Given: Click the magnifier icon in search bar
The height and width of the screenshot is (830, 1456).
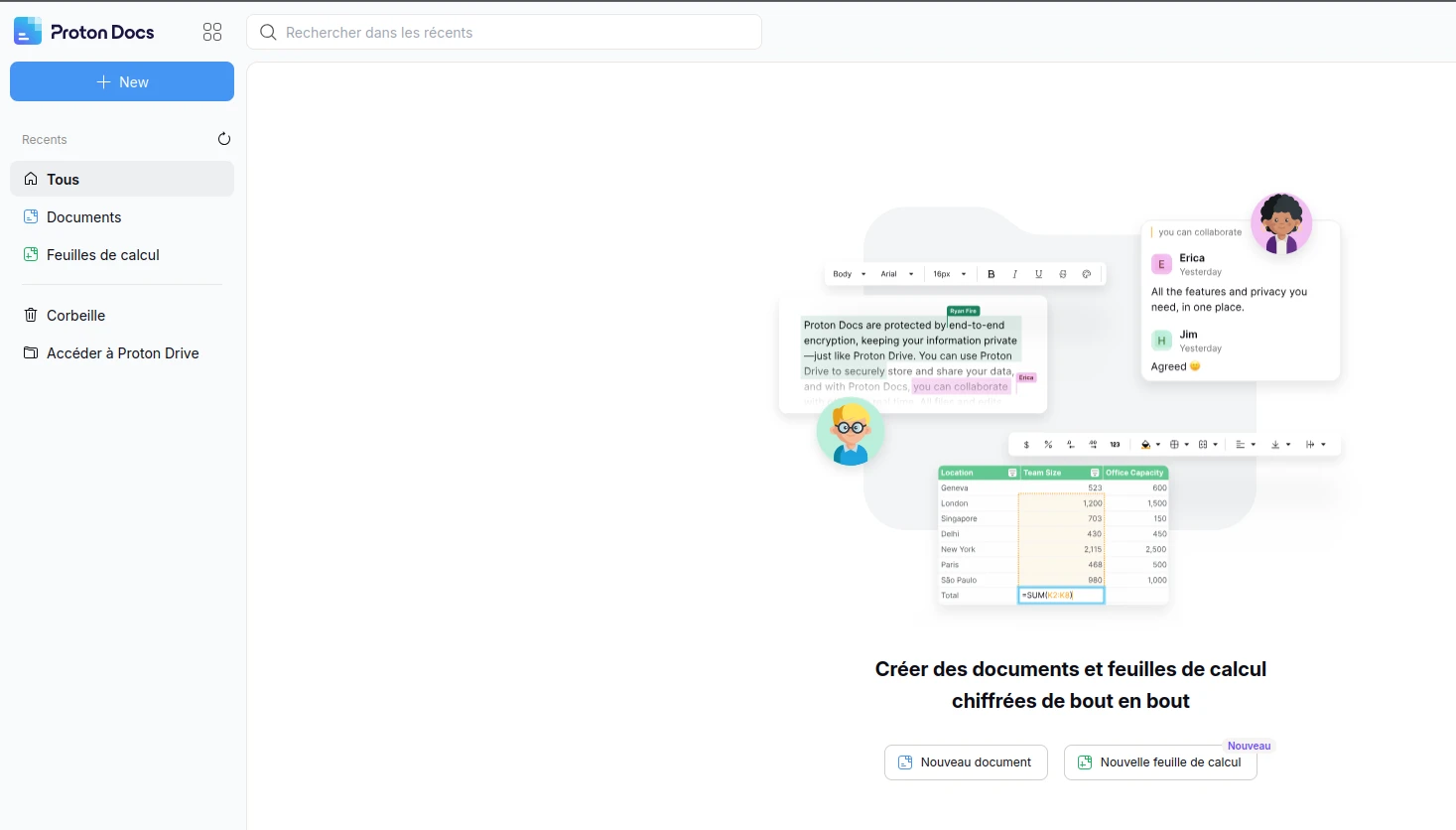Looking at the screenshot, I should (x=268, y=33).
